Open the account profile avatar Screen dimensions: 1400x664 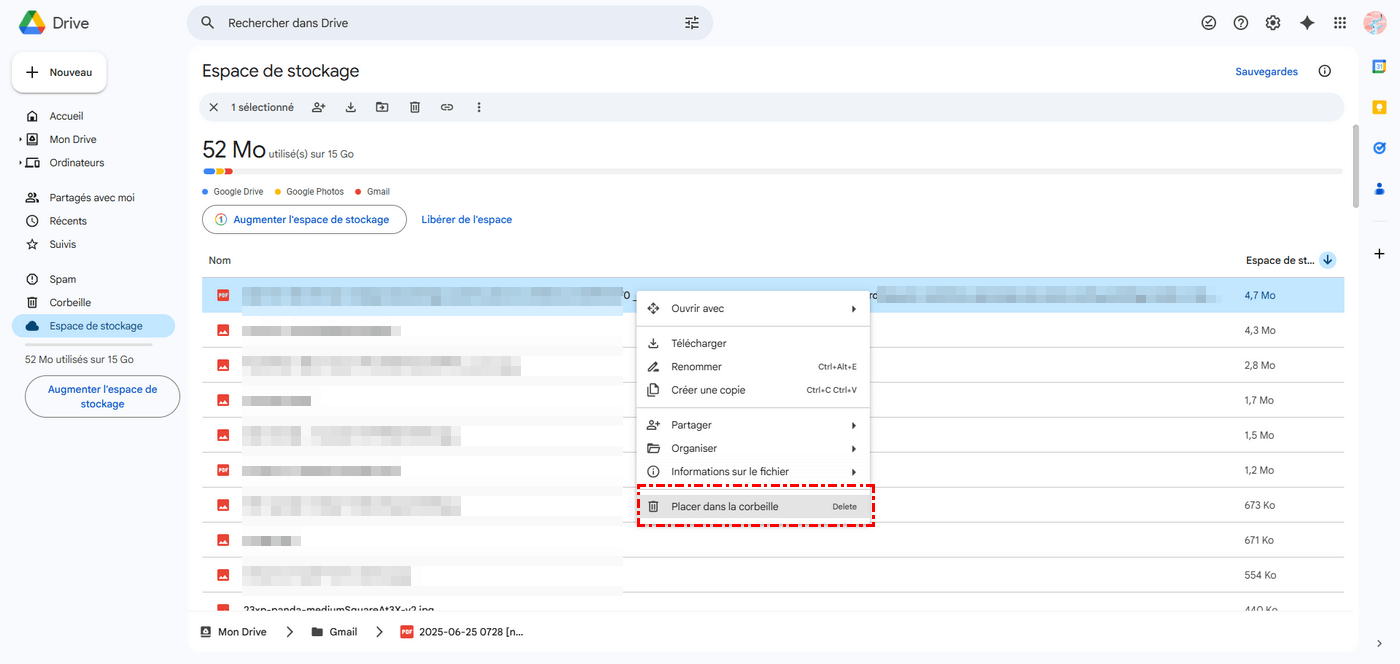1375,22
